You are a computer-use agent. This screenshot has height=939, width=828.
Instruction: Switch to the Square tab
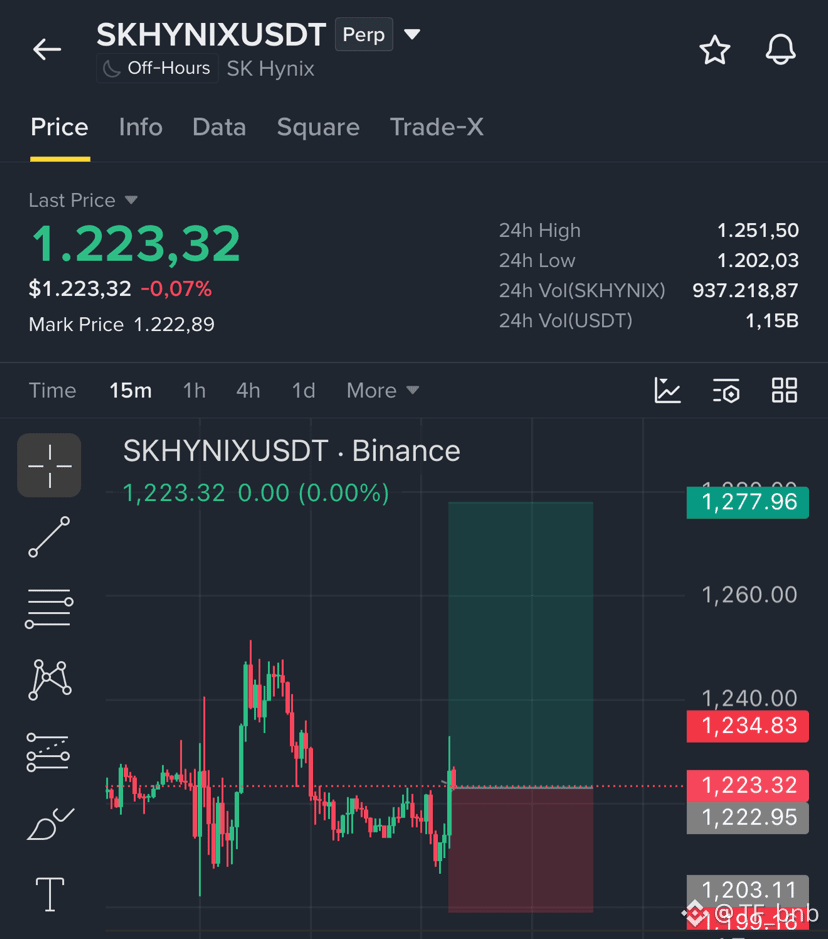[x=318, y=127]
